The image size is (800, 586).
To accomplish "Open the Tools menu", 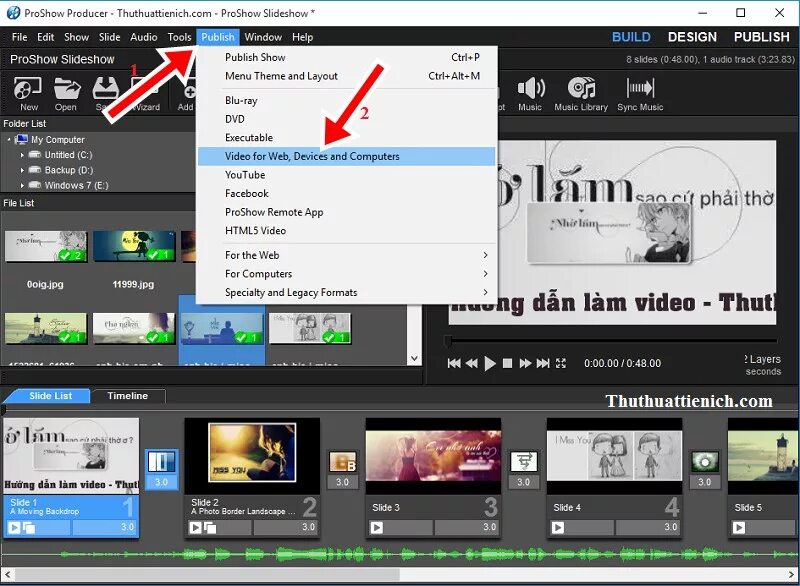I will [x=179, y=37].
